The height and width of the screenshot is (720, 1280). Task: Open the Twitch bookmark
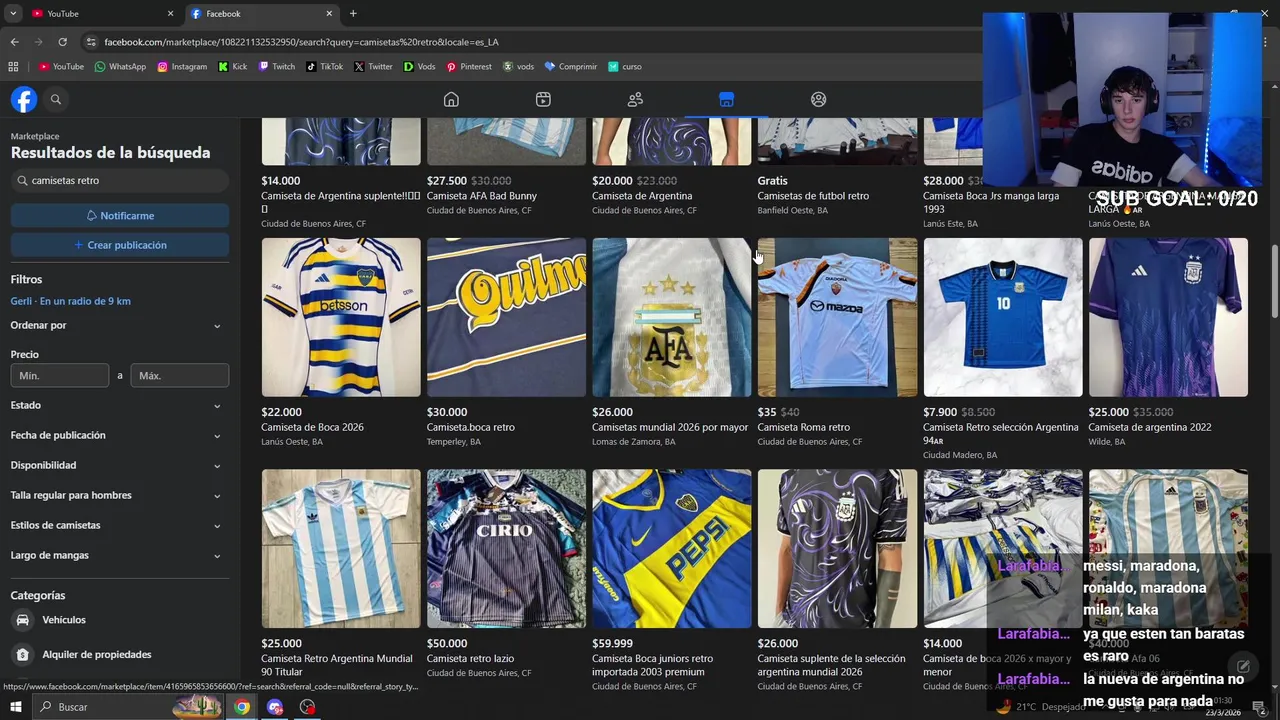277,66
